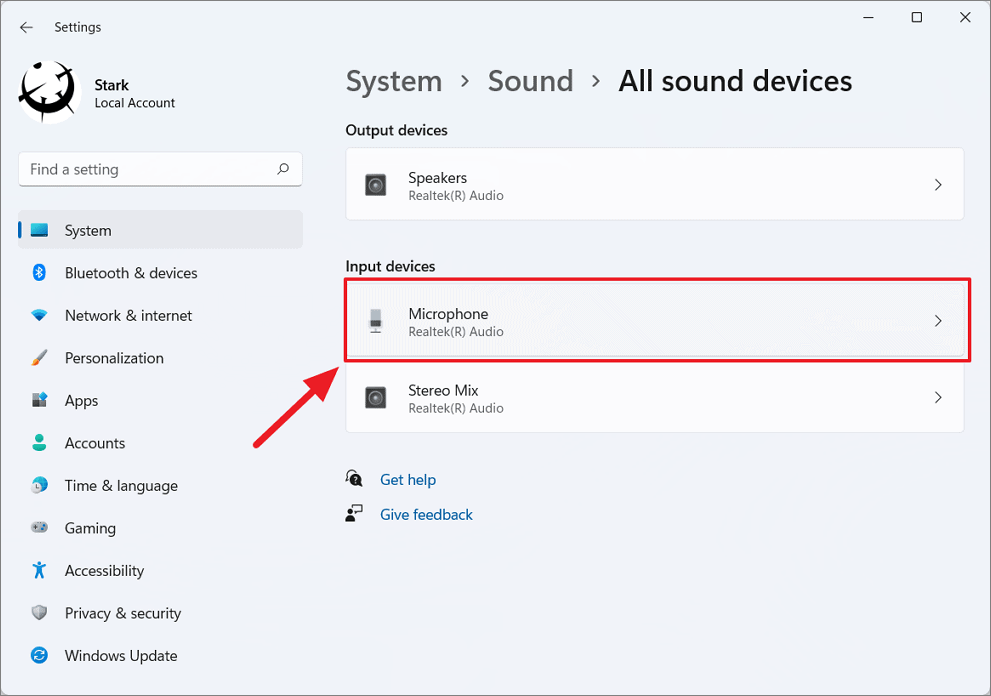The height and width of the screenshot is (696, 991).
Task: Expand the Microphone device properties
Action: click(x=655, y=320)
